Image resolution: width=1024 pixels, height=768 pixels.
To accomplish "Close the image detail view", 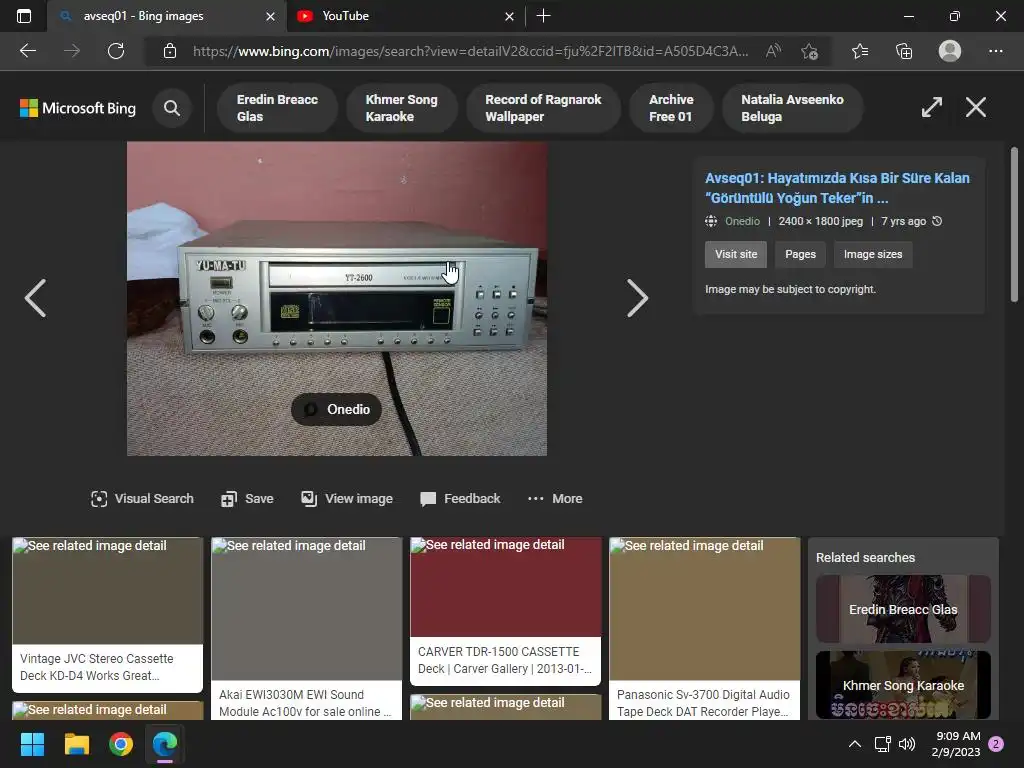I will point(976,107).
